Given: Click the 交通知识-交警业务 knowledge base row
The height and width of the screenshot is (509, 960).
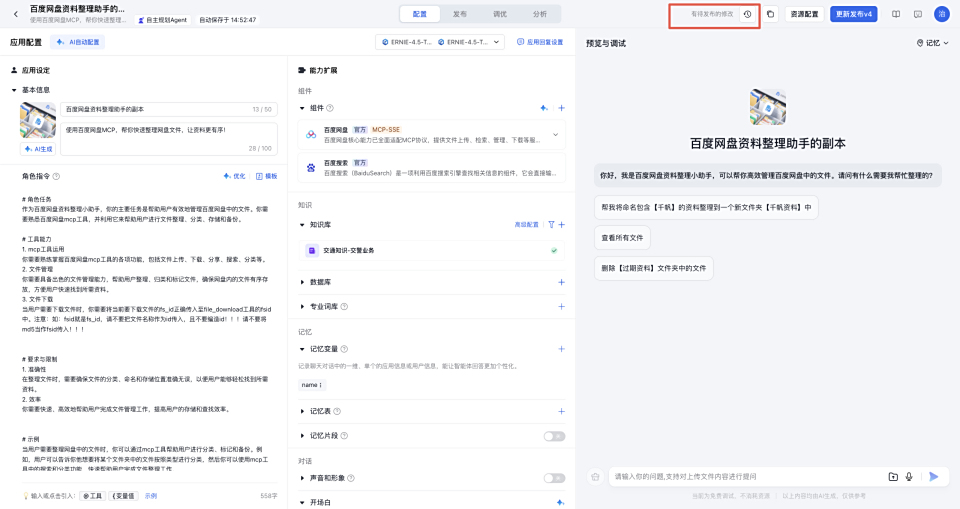Looking at the screenshot, I should [432, 251].
